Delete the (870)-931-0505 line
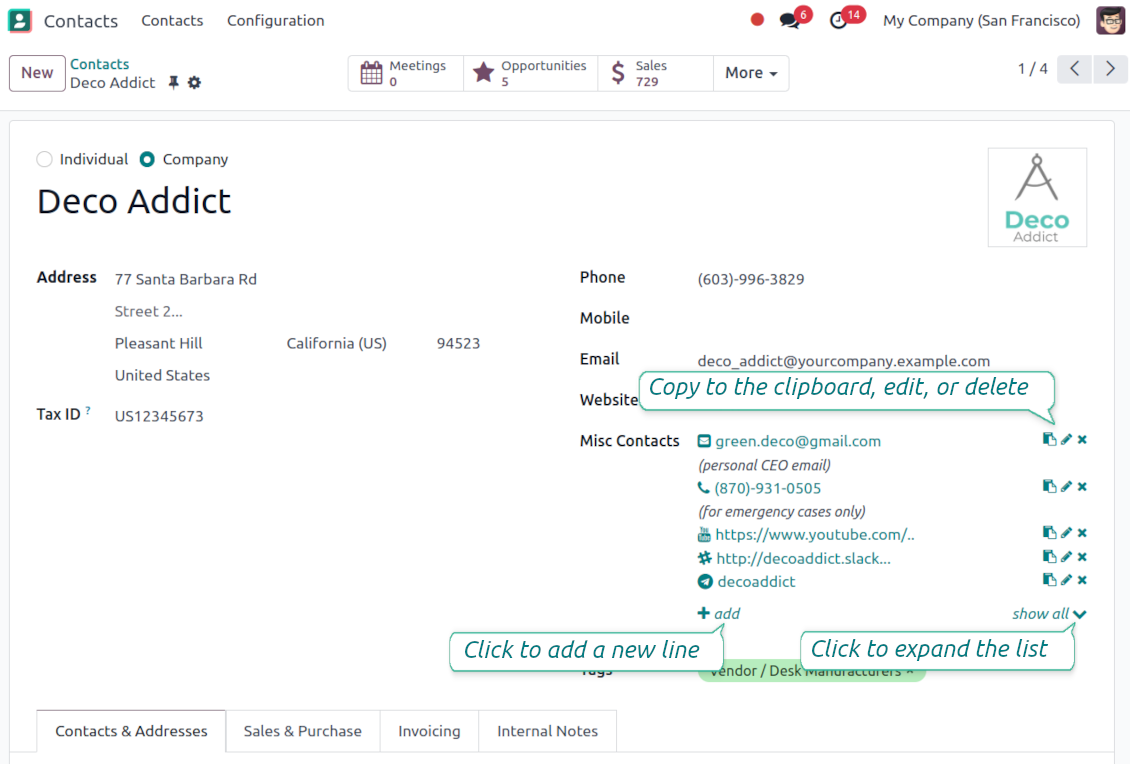This screenshot has height=764, width=1130. click(x=1082, y=487)
